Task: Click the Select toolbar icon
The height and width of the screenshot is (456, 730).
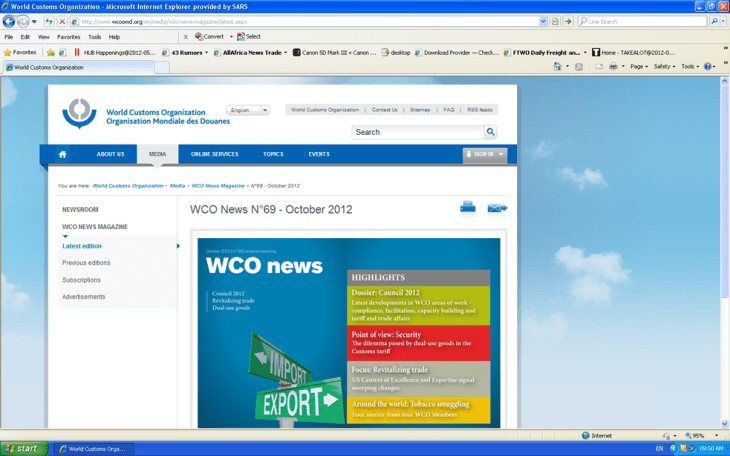Action: (x=249, y=36)
